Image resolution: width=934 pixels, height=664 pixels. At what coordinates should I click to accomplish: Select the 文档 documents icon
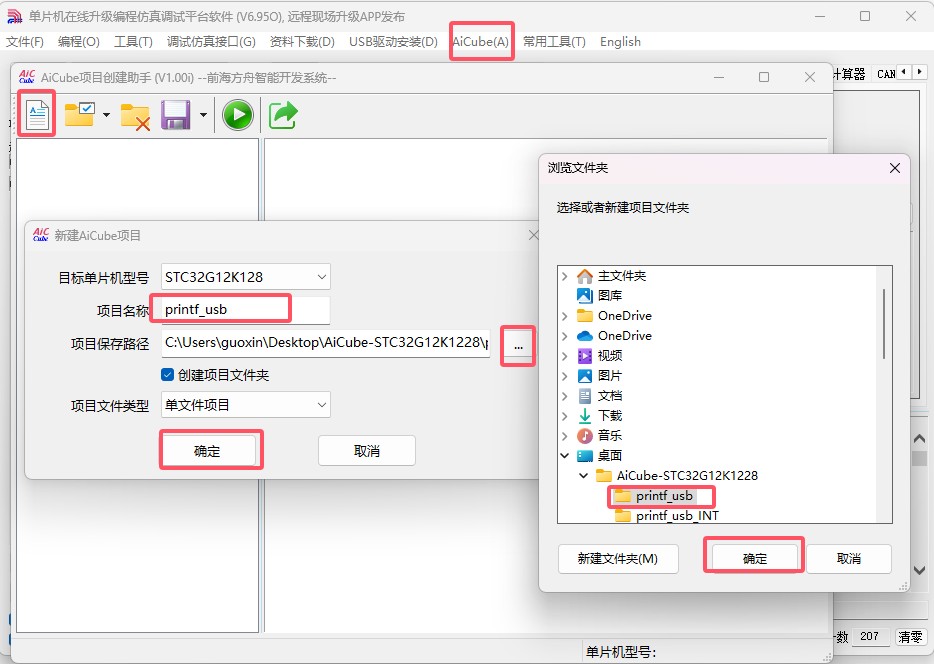585,396
